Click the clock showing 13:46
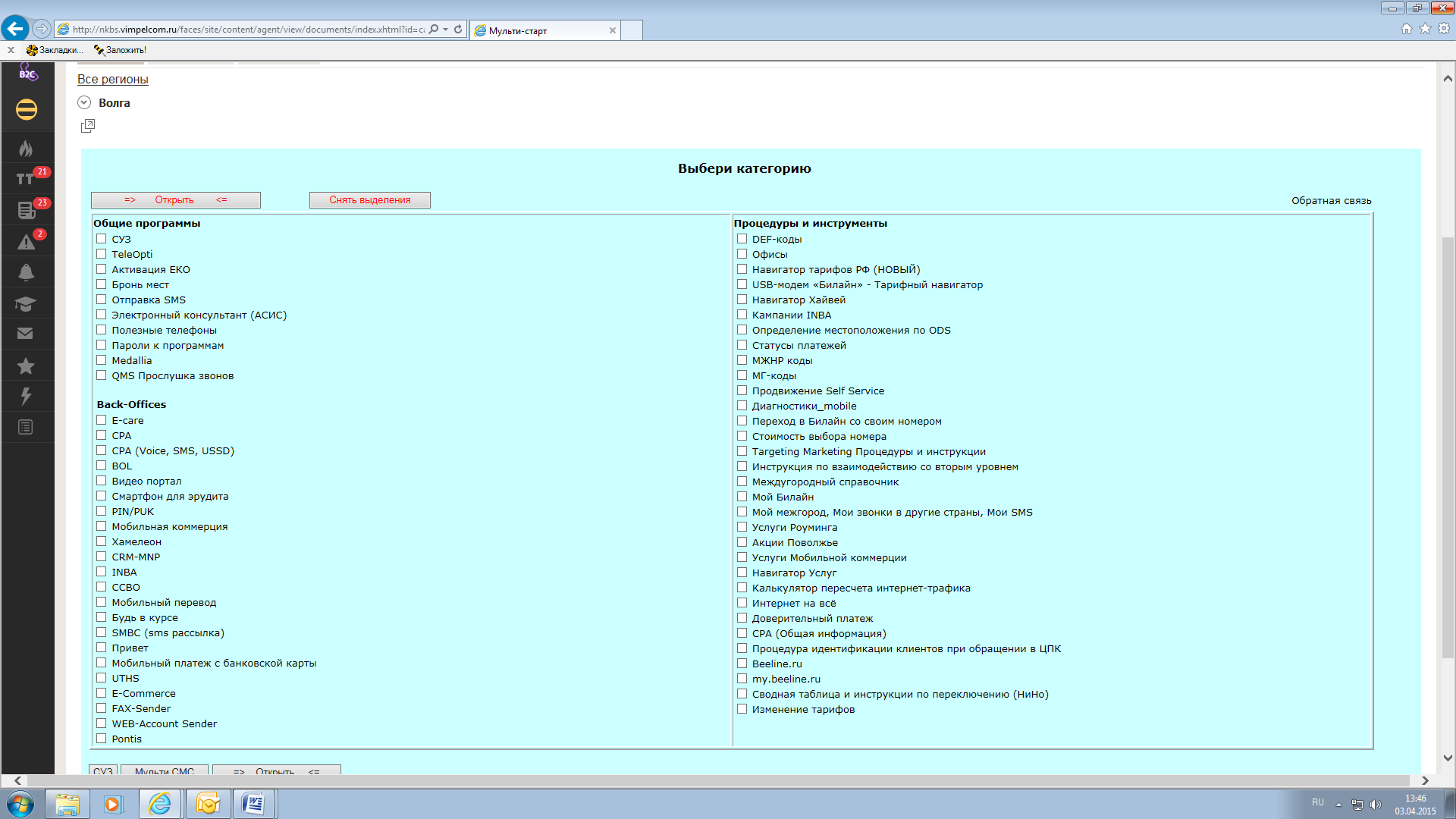Screen dimensions: 1456x819 (x=1415, y=799)
